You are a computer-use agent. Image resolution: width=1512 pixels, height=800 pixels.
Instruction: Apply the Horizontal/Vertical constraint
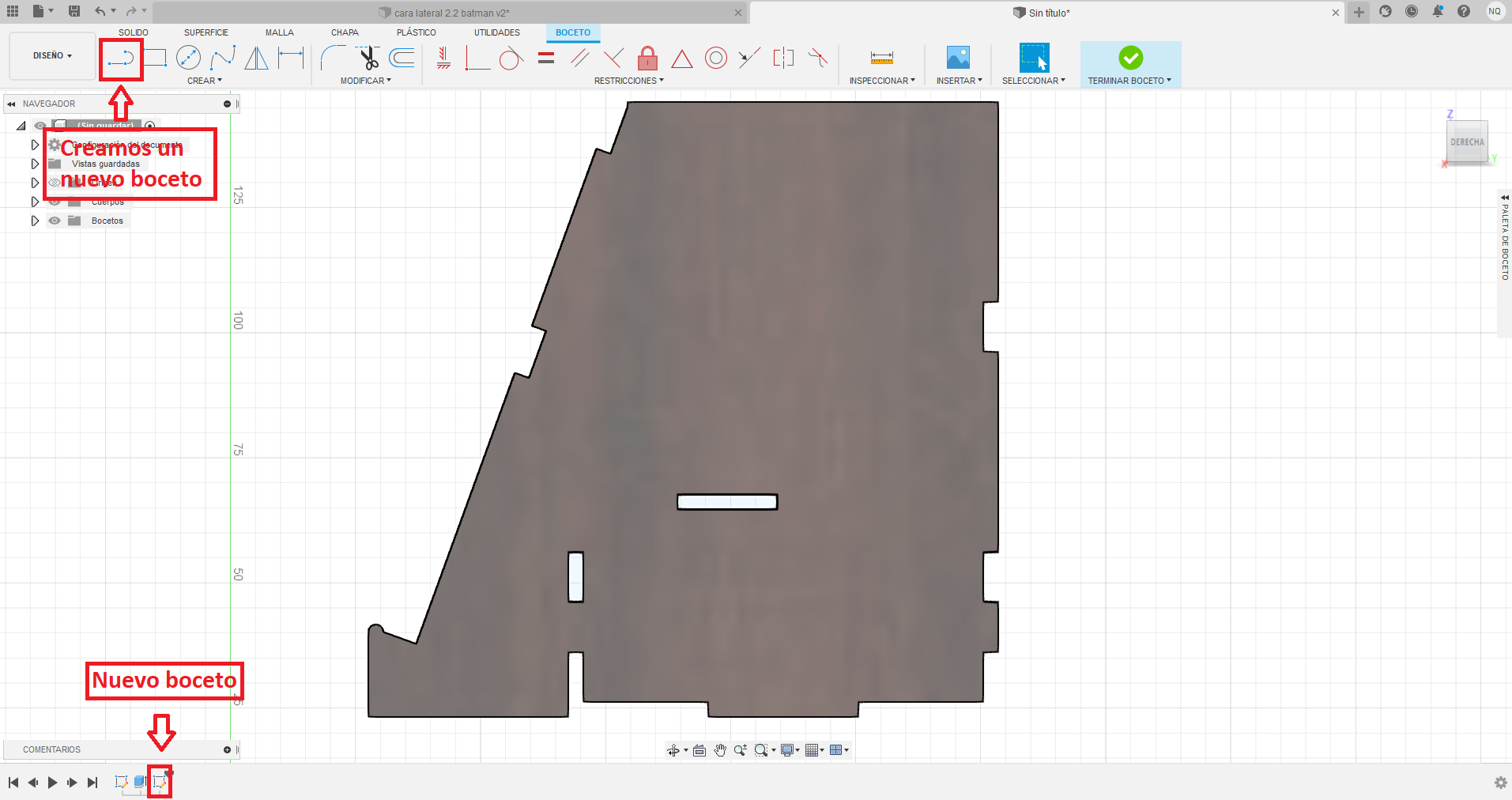pyautogui.click(x=443, y=58)
